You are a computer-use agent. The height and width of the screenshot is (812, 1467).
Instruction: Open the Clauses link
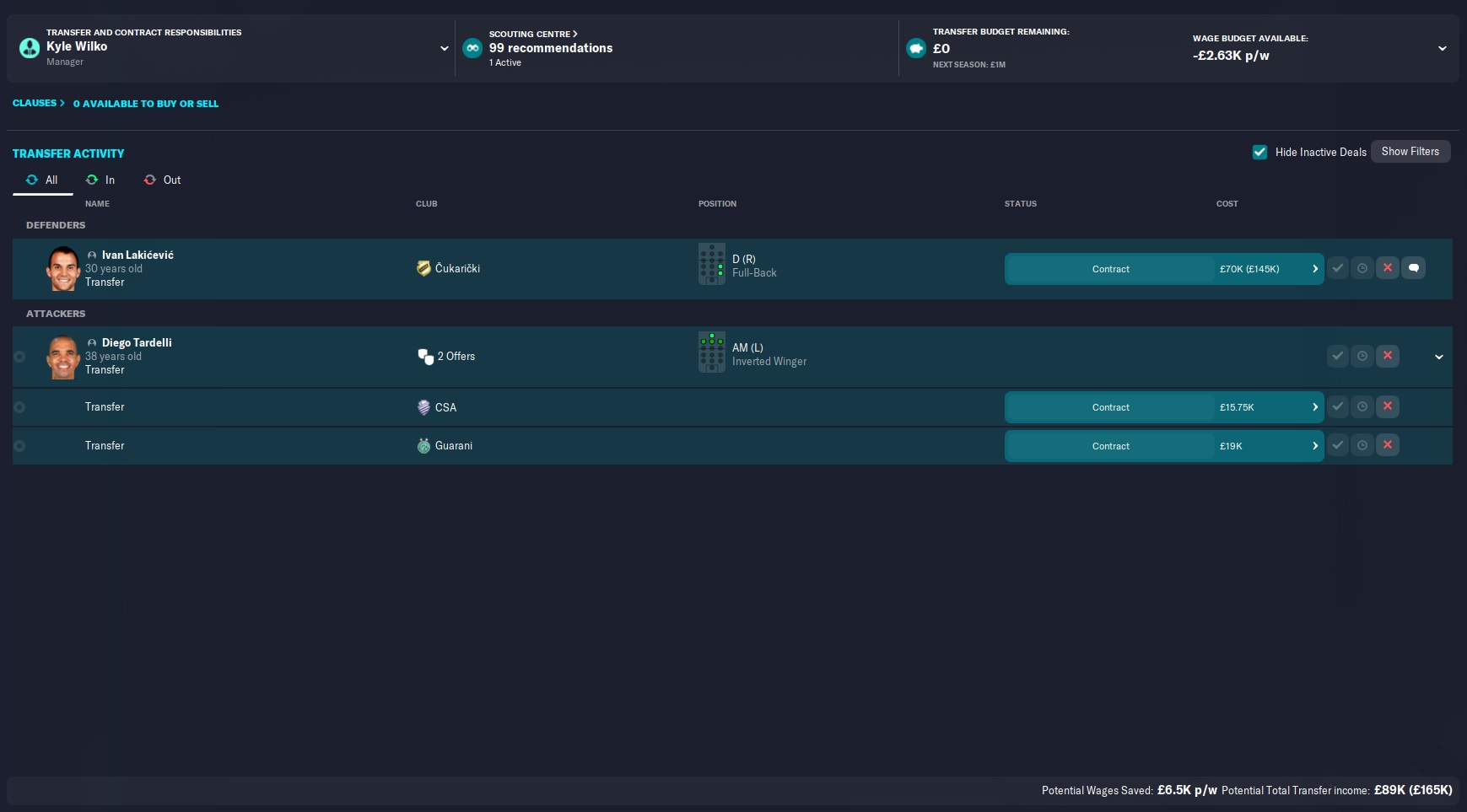click(x=38, y=103)
